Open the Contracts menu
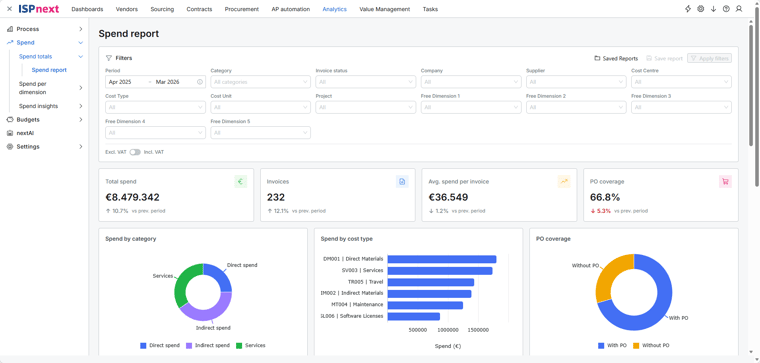The width and height of the screenshot is (760, 363). click(199, 9)
